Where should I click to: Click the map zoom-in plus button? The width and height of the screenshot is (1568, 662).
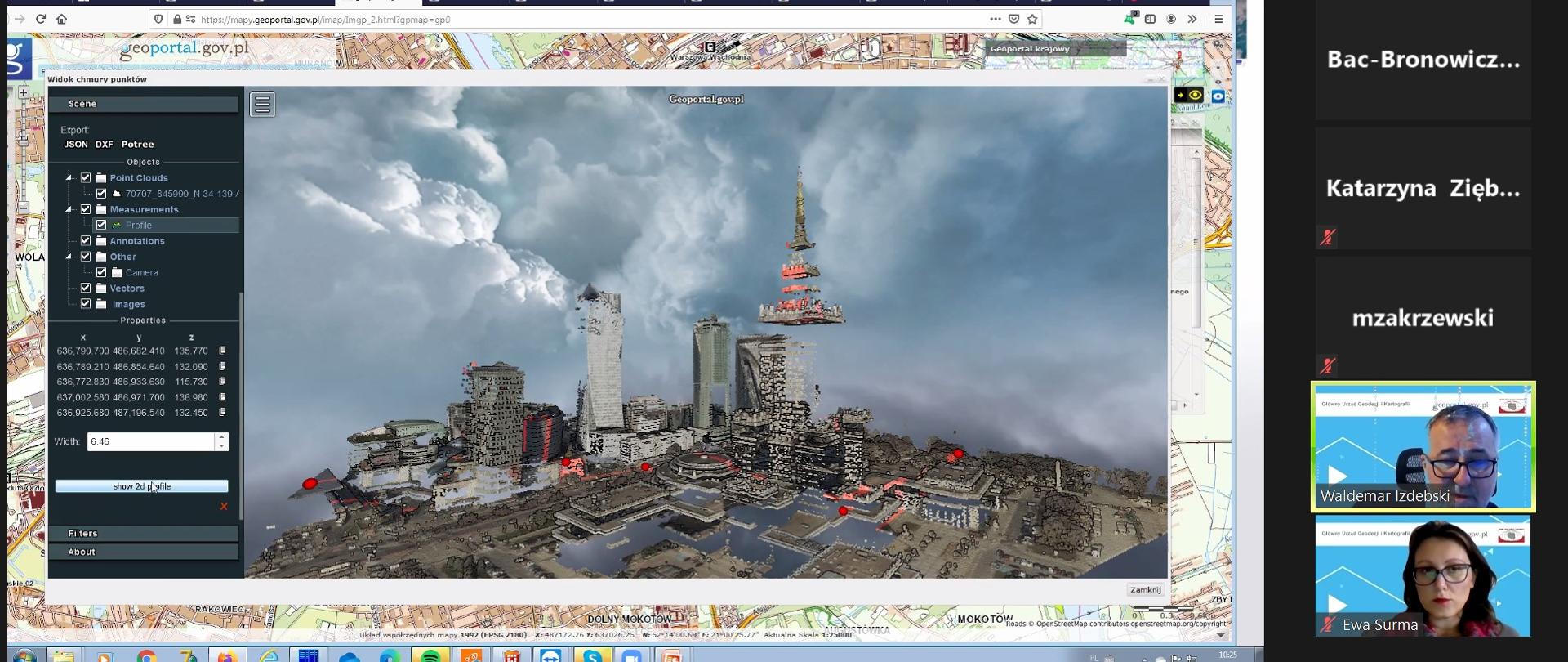[24, 92]
